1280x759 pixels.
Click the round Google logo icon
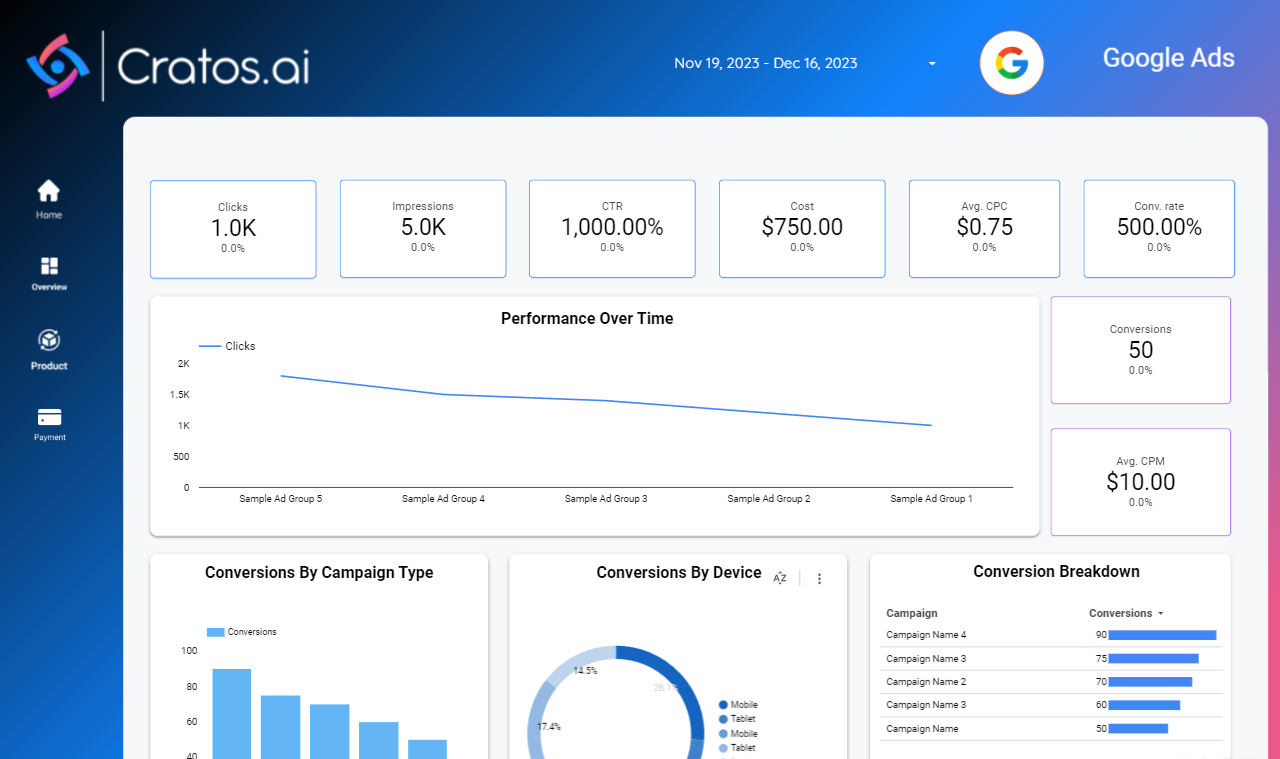pyautogui.click(x=1011, y=63)
